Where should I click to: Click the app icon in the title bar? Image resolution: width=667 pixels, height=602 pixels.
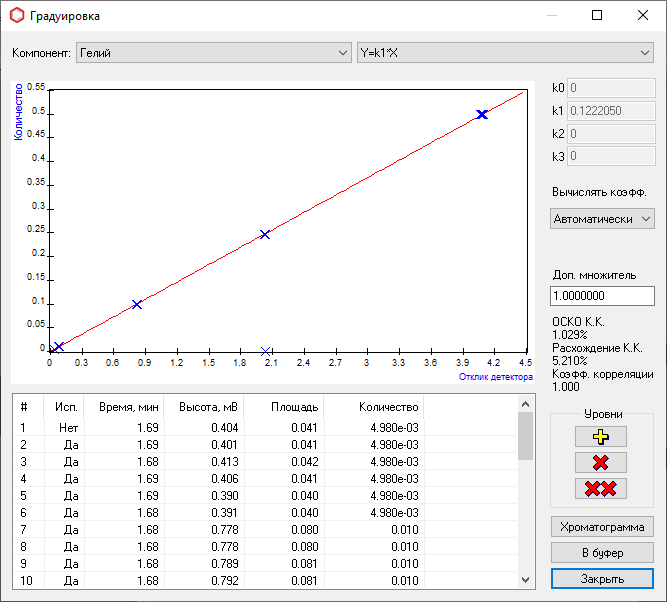16,16
